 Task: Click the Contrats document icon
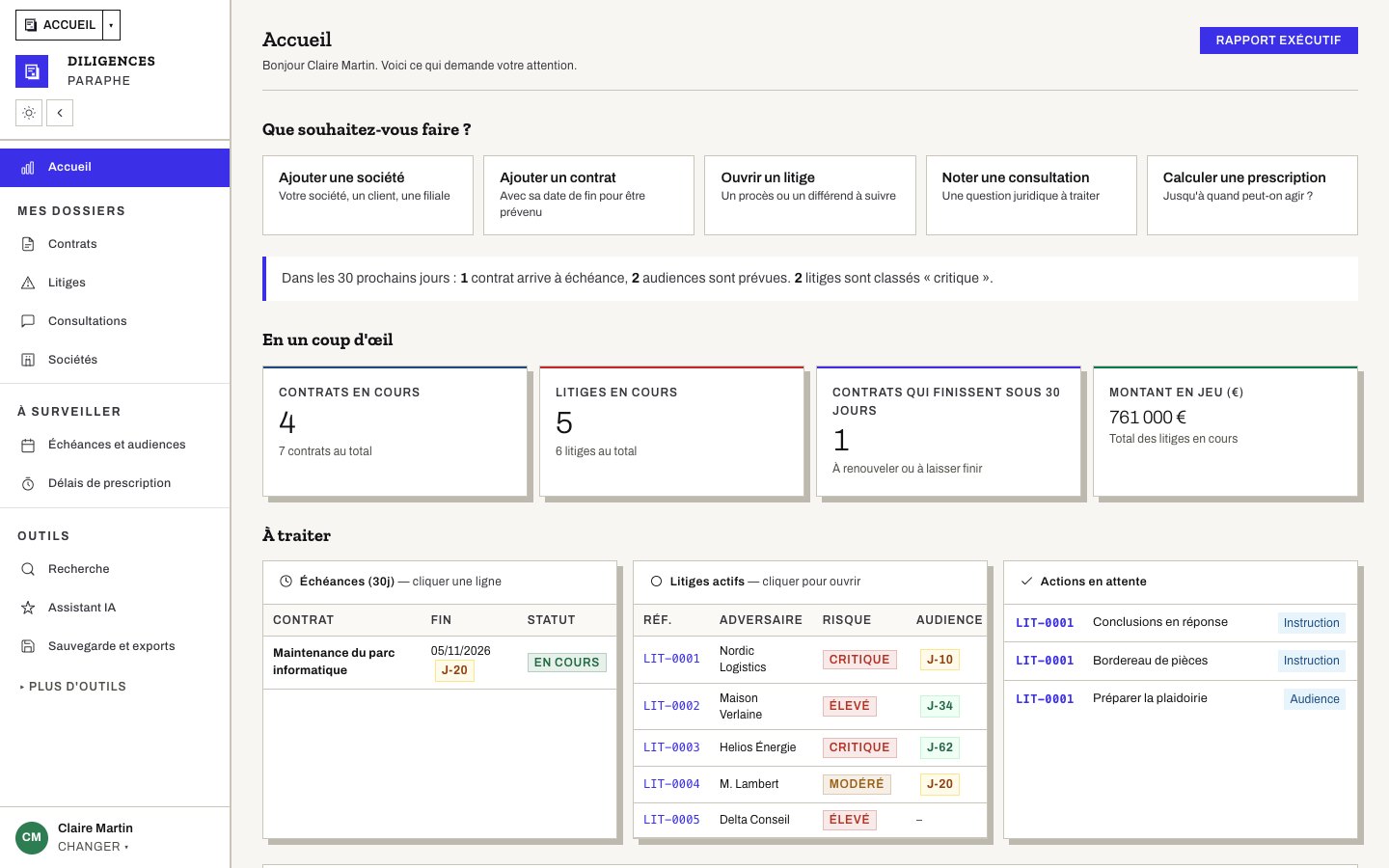28,244
